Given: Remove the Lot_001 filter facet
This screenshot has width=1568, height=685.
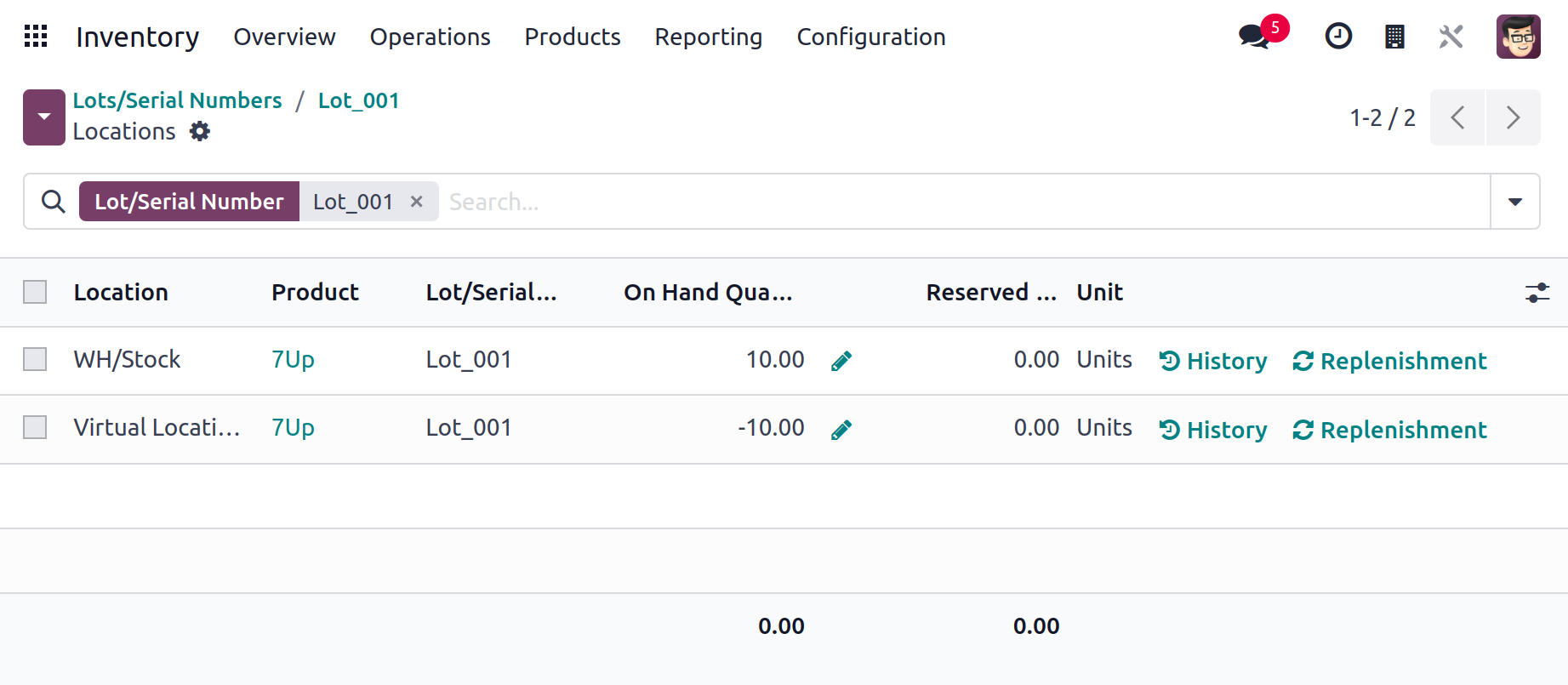Looking at the screenshot, I should click(417, 202).
